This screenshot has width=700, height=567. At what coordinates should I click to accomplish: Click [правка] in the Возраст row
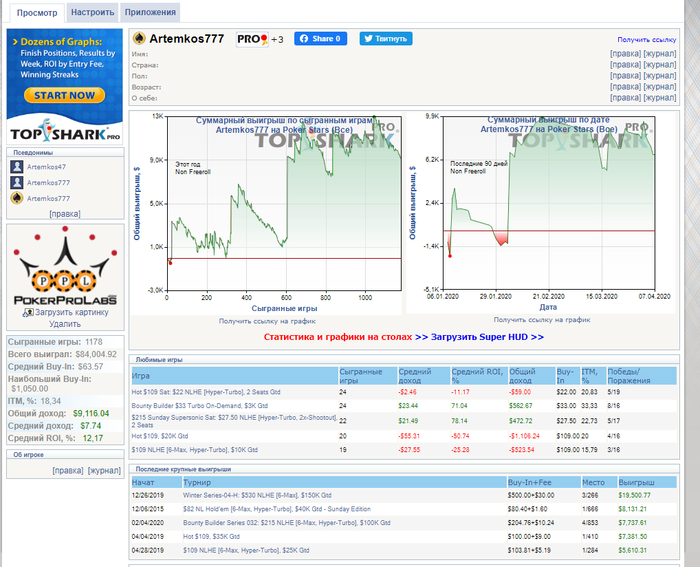pyautogui.click(x=625, y=87)
